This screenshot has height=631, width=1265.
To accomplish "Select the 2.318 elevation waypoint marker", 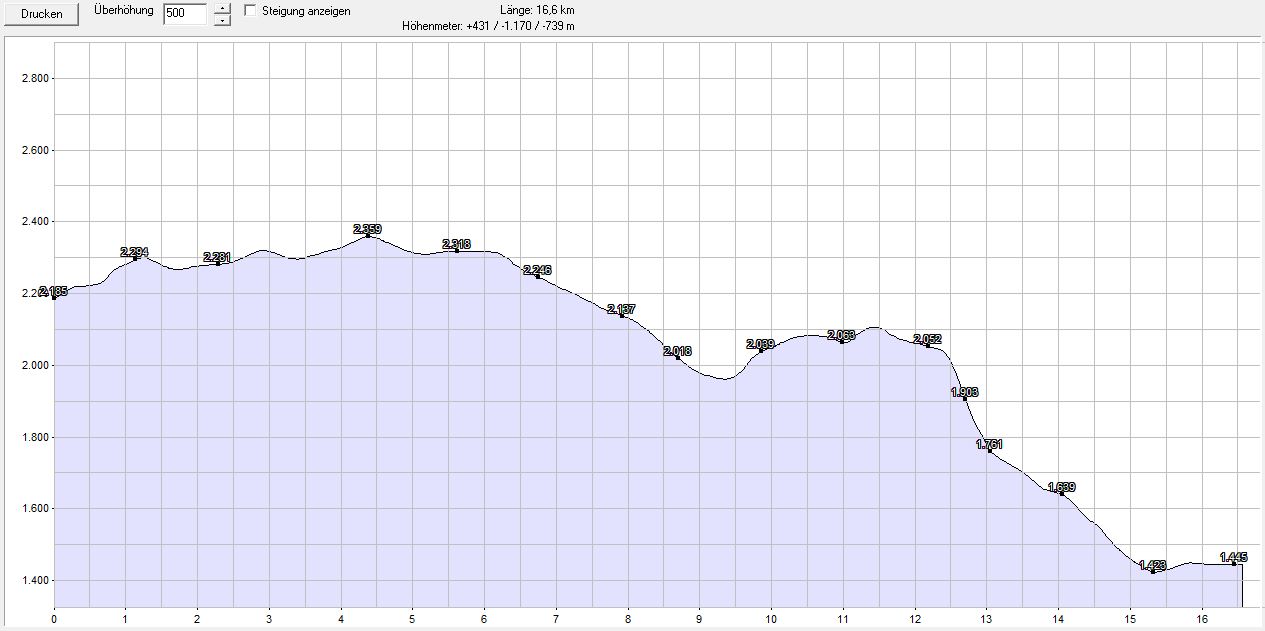I will click(x=456, y=250).
